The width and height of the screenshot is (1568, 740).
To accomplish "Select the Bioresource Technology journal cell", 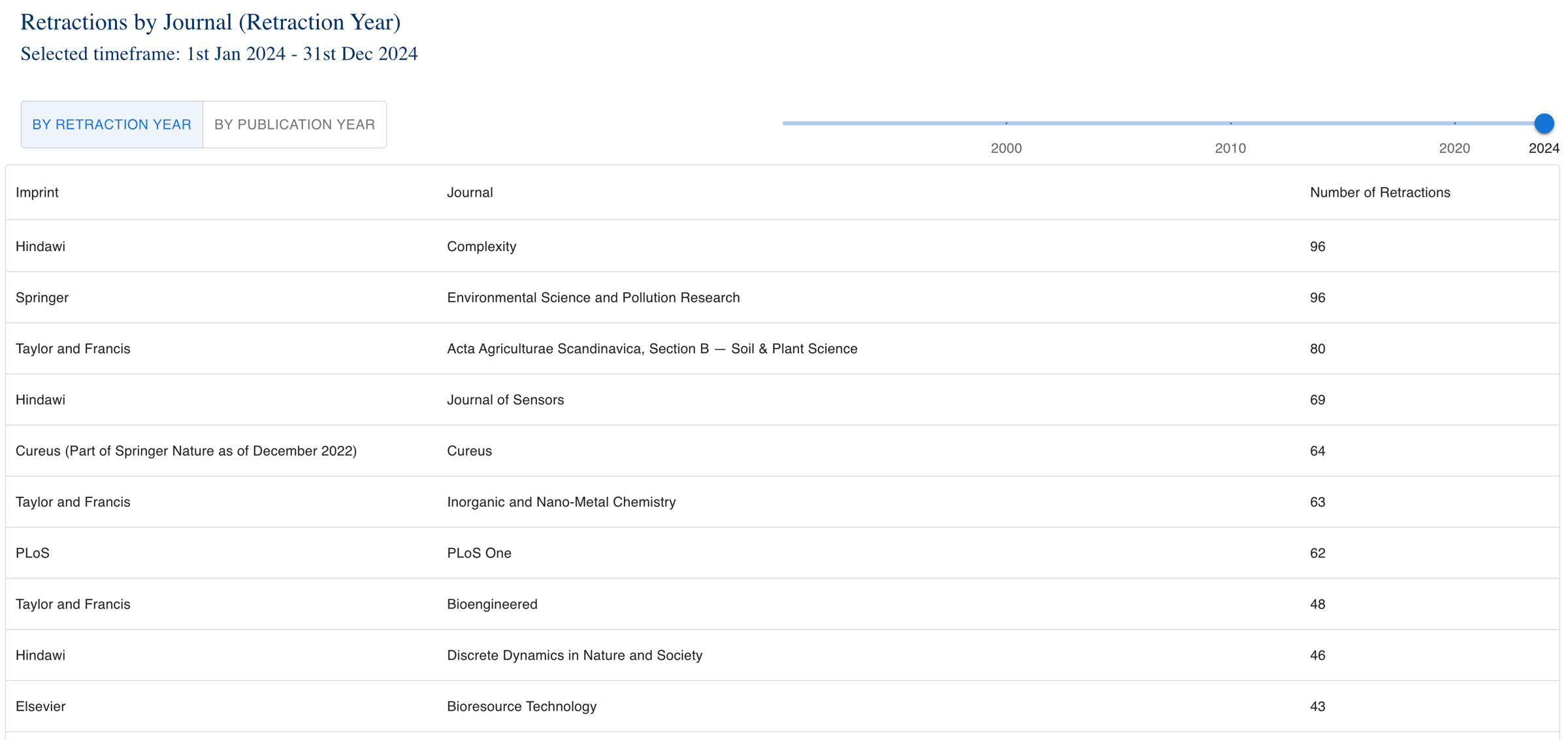I will [x=521, y=706].
